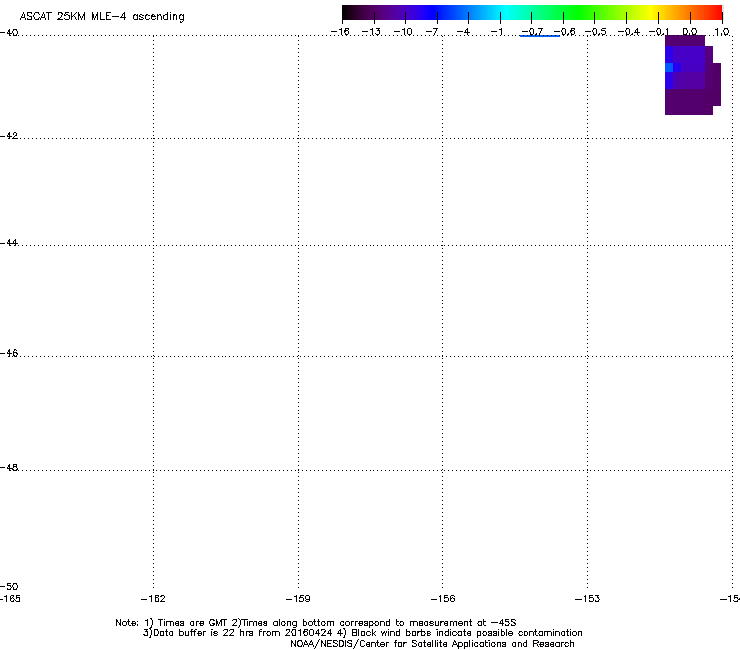Click the -0.5 color bar label
Viewport: 740px width, 650px height.
pos(596,32)
